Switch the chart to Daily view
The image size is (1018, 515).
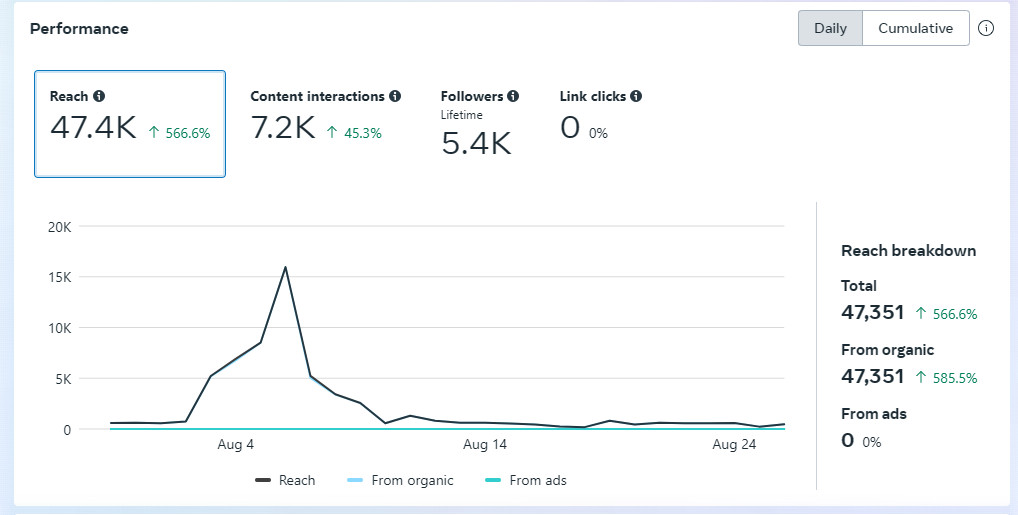click(x=830, y=28)
